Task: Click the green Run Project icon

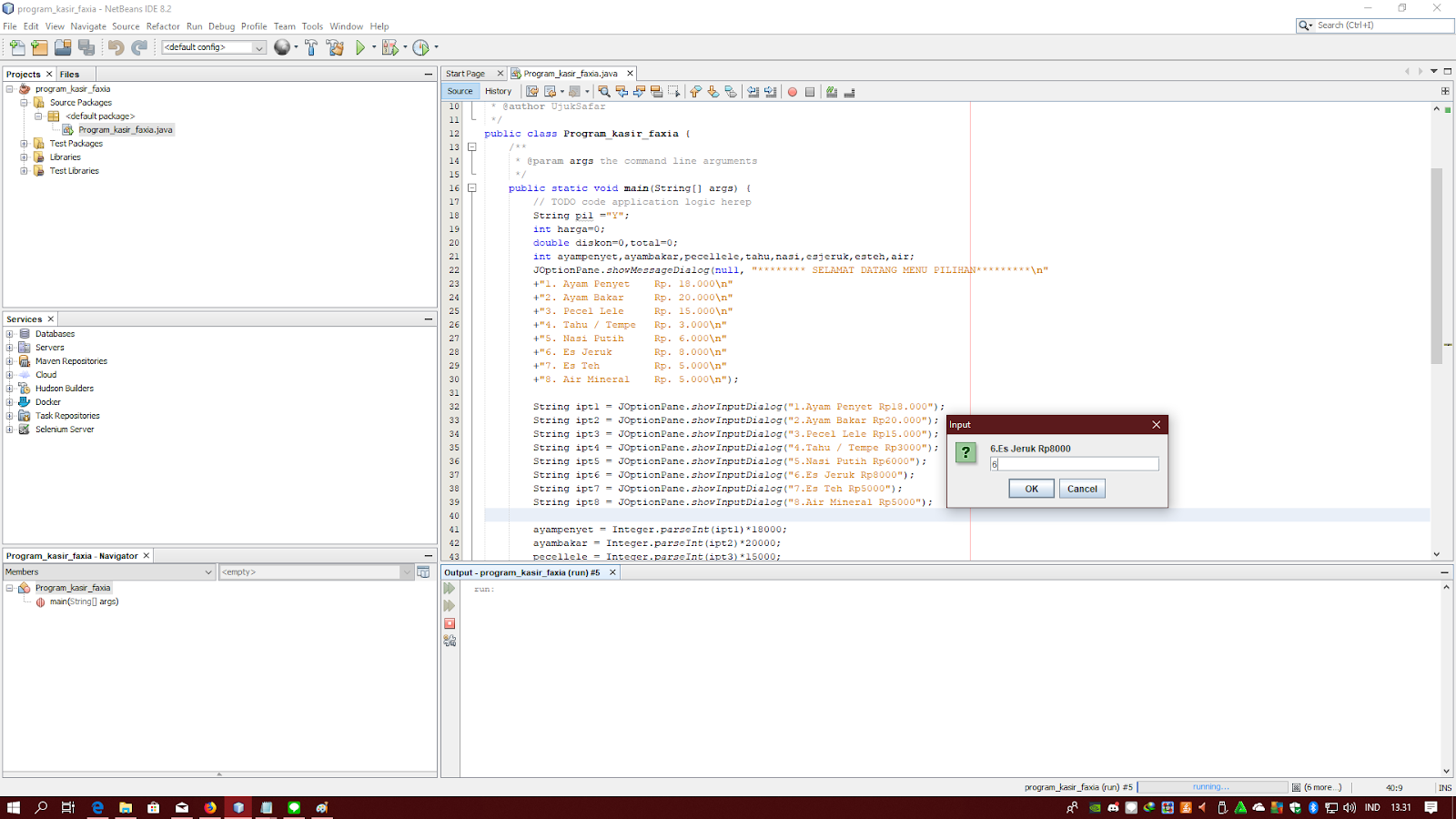Action: tap(360, 47)
